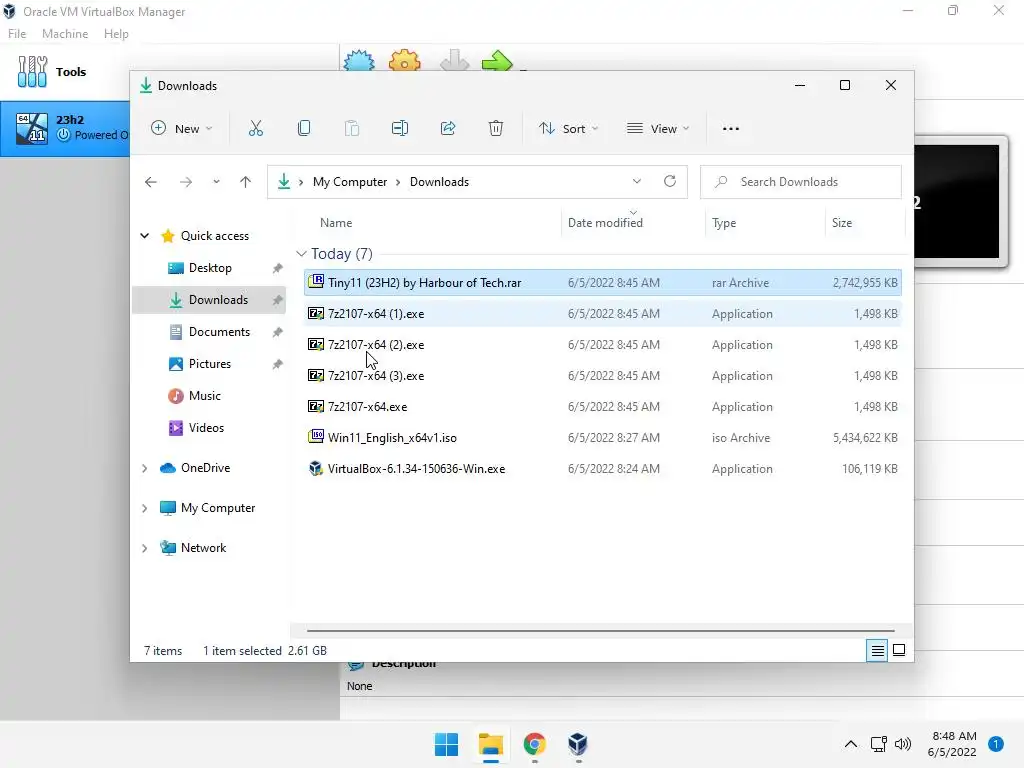Click VirtualBox New blue starburst icon

(x=359, y=61)
